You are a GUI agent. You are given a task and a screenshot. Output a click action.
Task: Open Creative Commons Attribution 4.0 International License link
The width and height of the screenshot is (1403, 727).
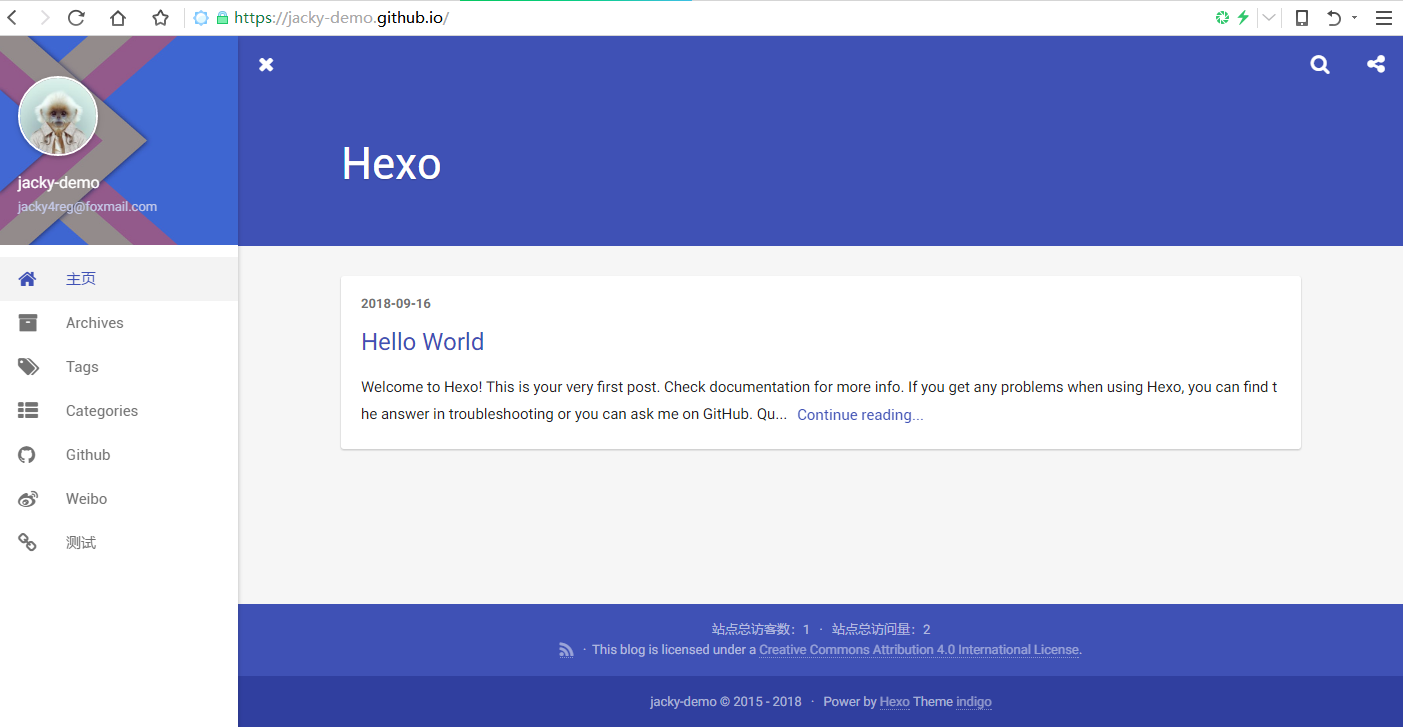[919, 650]
